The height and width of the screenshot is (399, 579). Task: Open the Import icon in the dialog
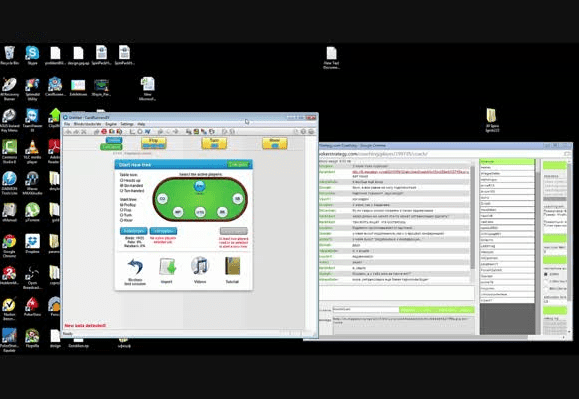[x=167, y=266]
